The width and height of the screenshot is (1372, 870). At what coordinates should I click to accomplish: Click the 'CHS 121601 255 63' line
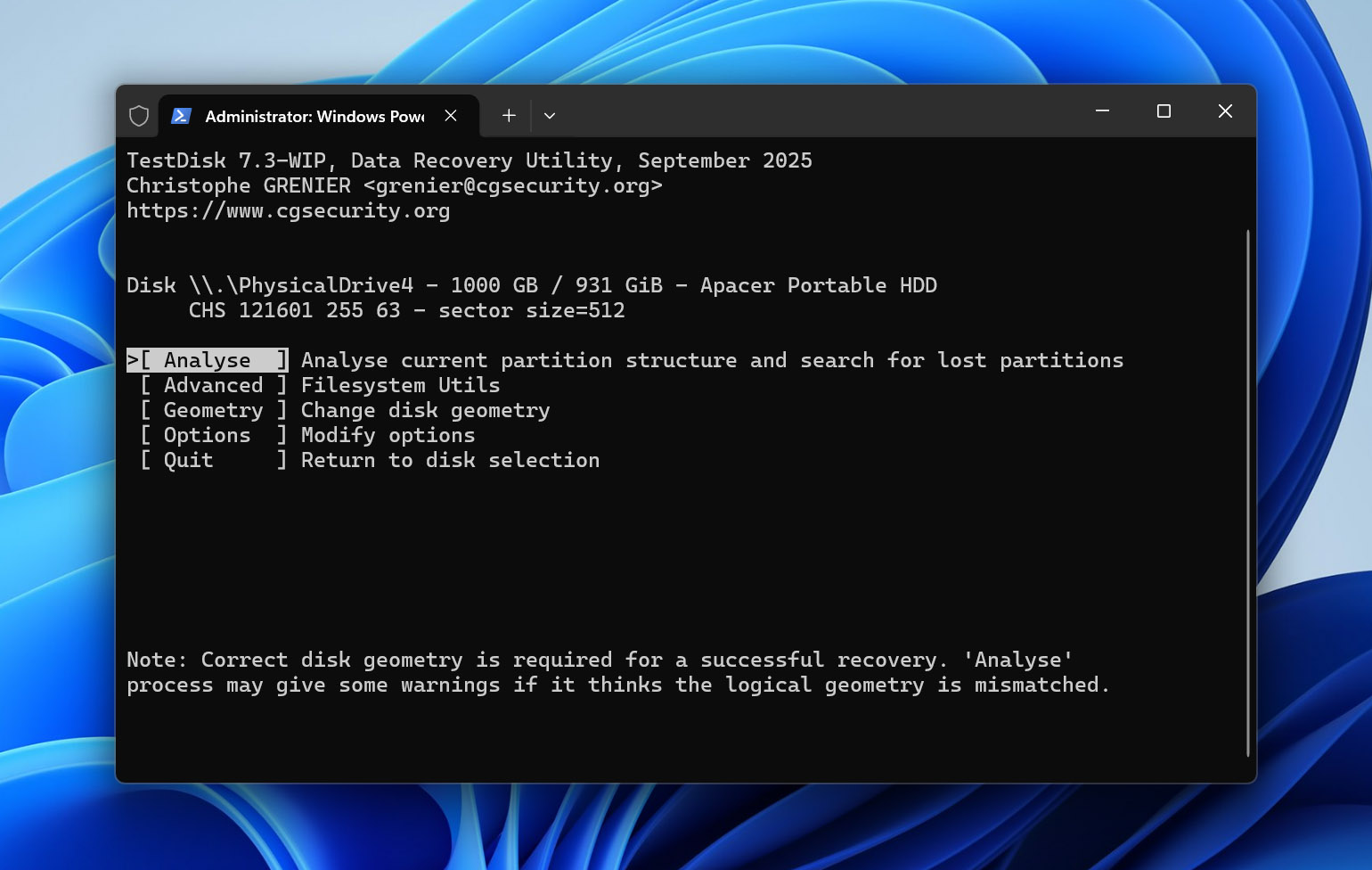pyautogui.click(x=407, y=311)
